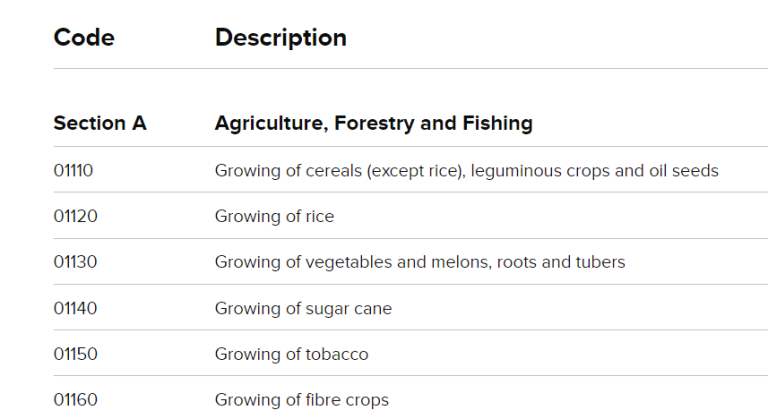Click the Code column header
This screenshot has height=419, width=768.
pyautogui.click(x=84, y=38)
